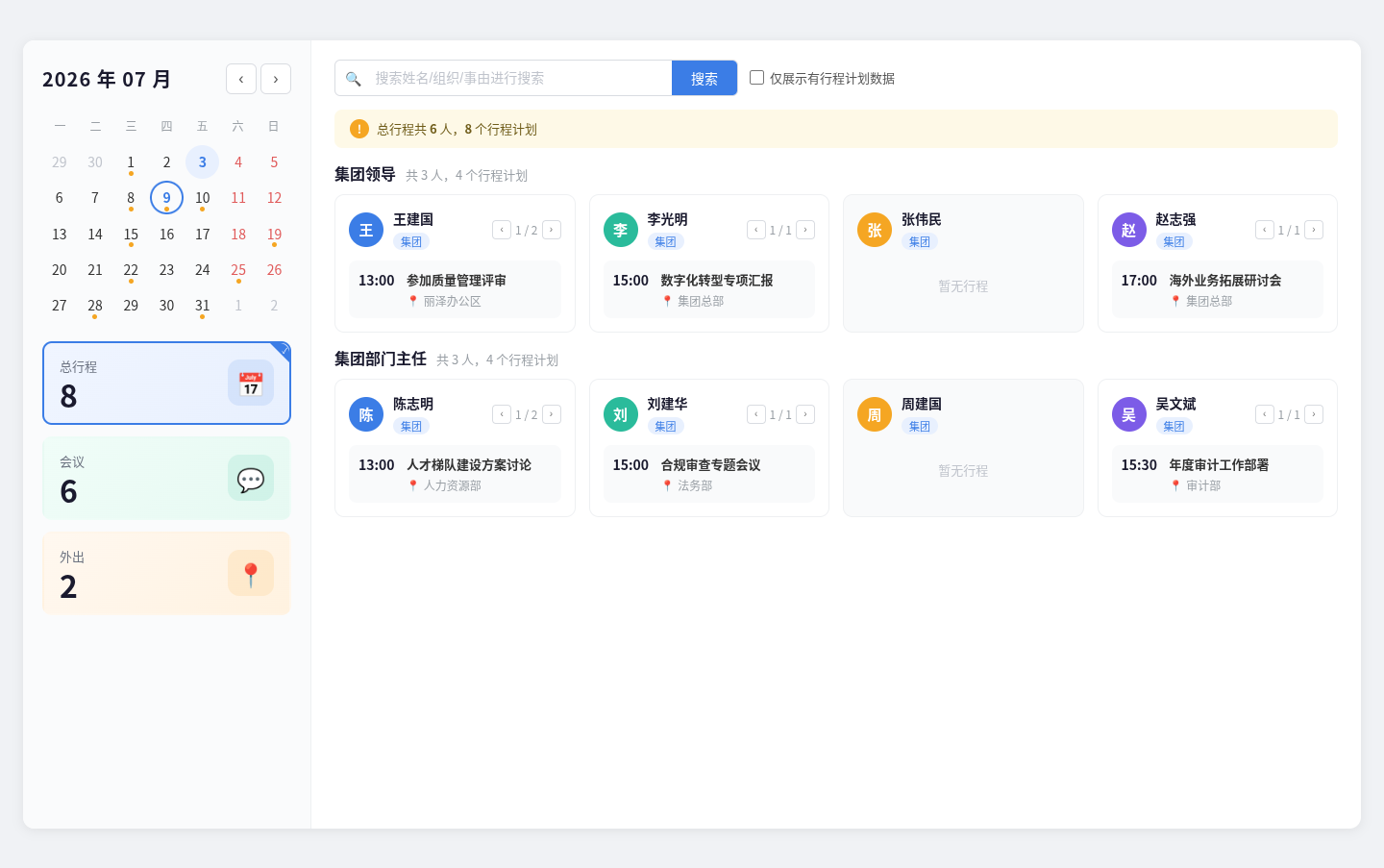Toggle 仅展示有行程计划数据 checkbox
This screenshot has height=868, width=1384.
(x=757, y=78)
